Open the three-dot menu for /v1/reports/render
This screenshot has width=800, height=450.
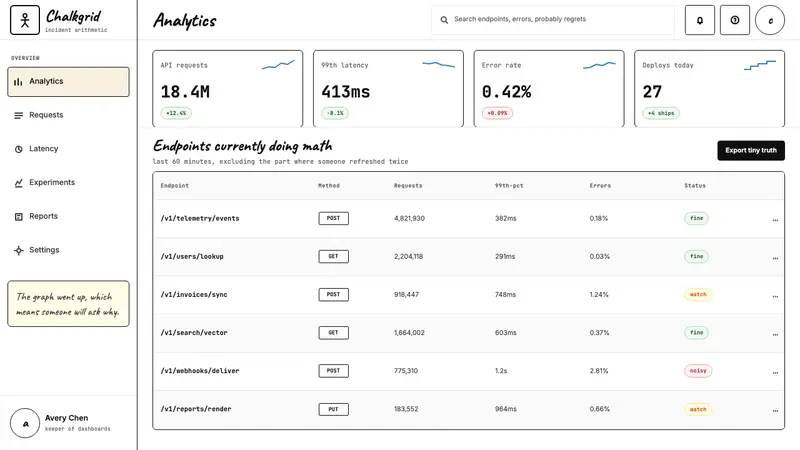pos(775,410)
